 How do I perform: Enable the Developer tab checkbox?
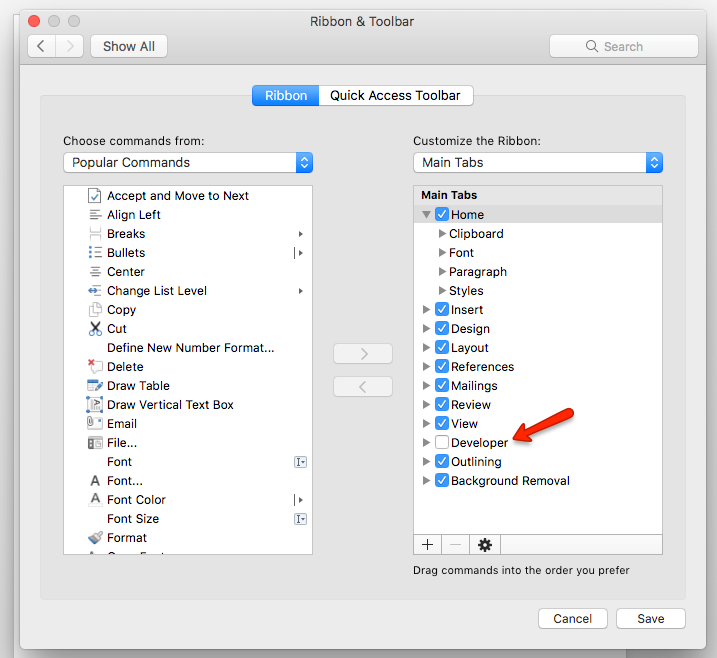click(x=442, y=443)
